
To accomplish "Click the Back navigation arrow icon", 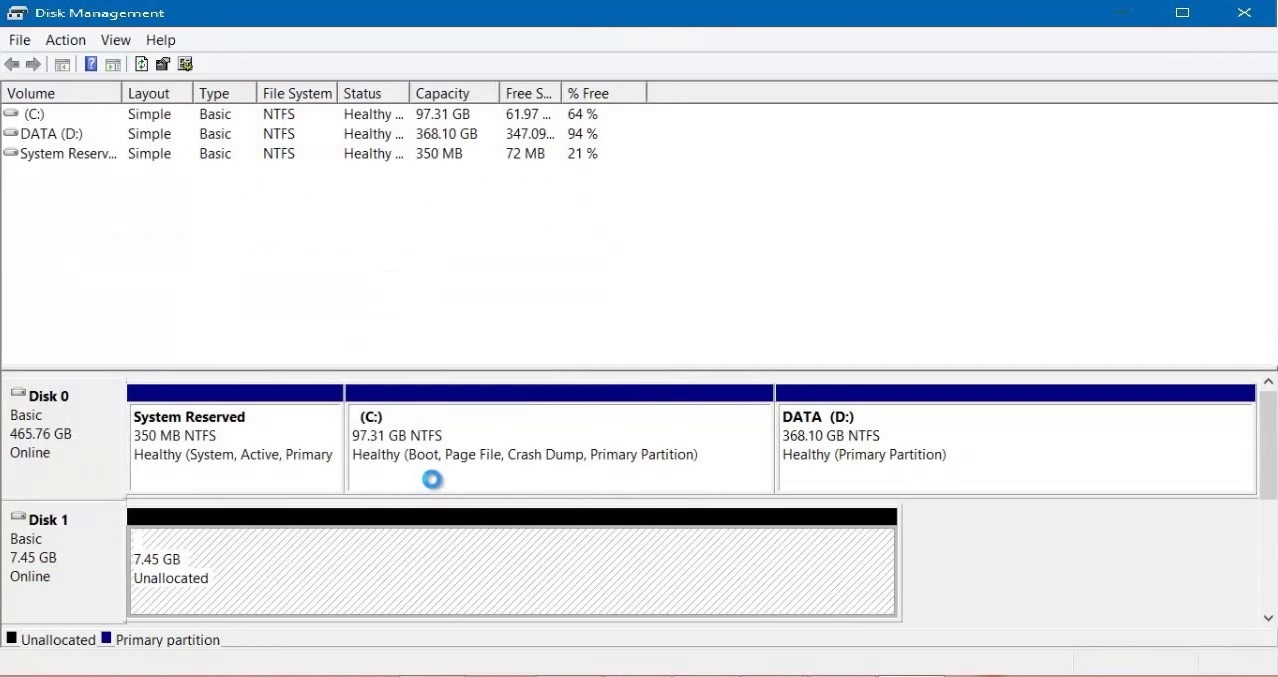I will (x=11, y=64).
